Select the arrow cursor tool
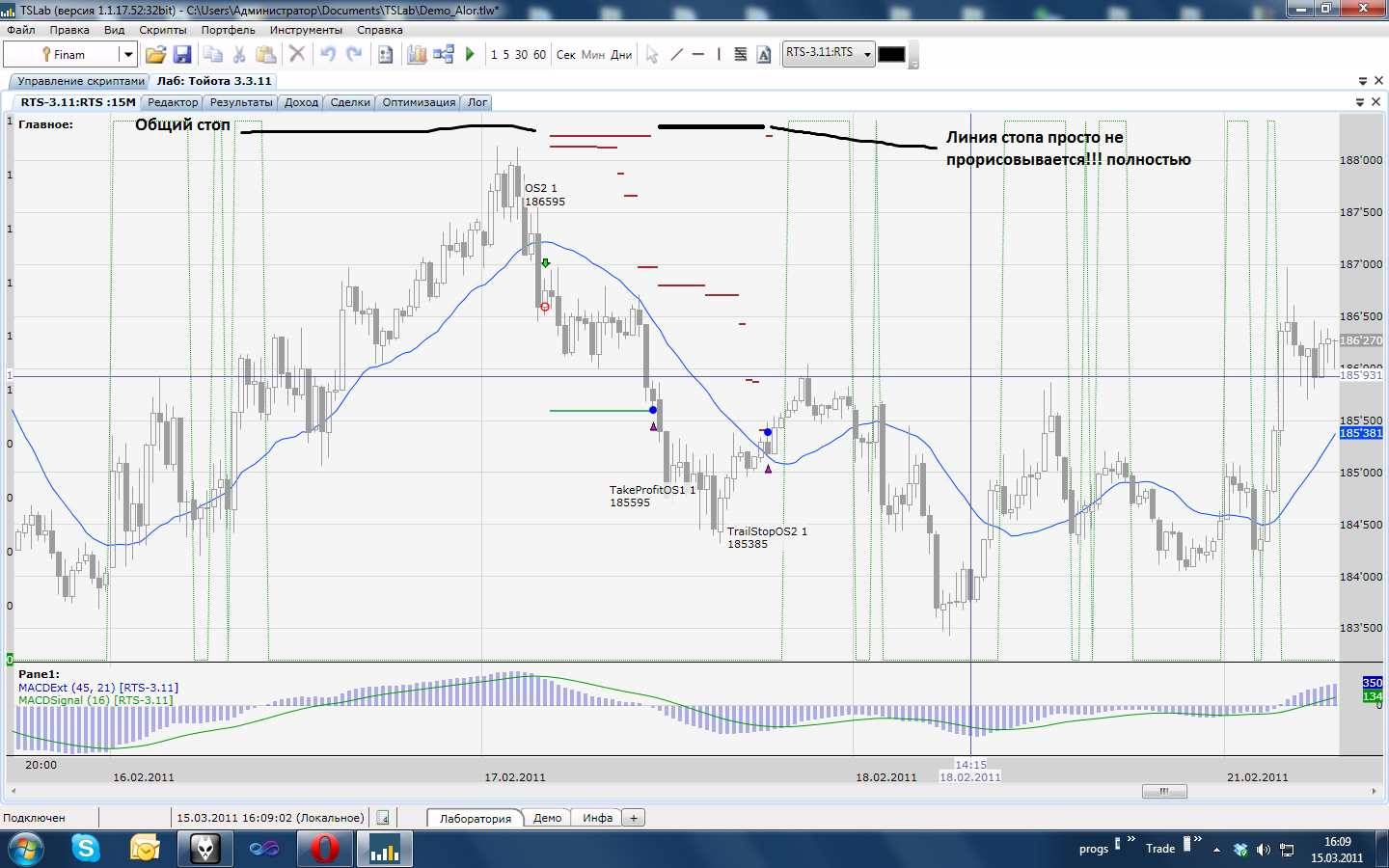This screenshot has width=1389, height=868. point(652,55)
